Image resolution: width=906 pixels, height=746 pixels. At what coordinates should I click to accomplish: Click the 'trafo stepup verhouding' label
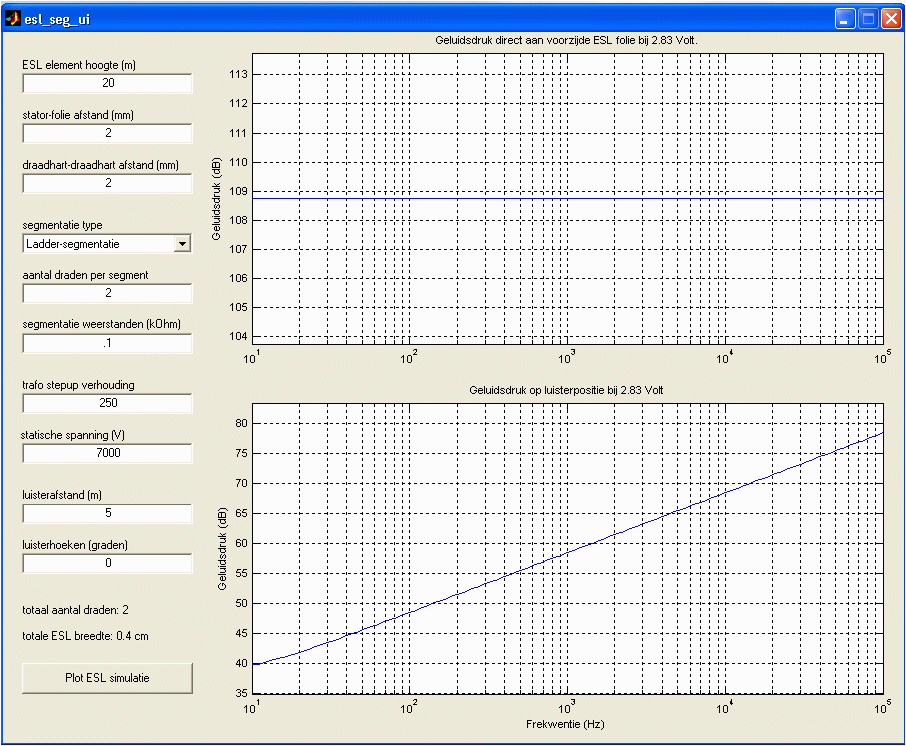[78, 385]
